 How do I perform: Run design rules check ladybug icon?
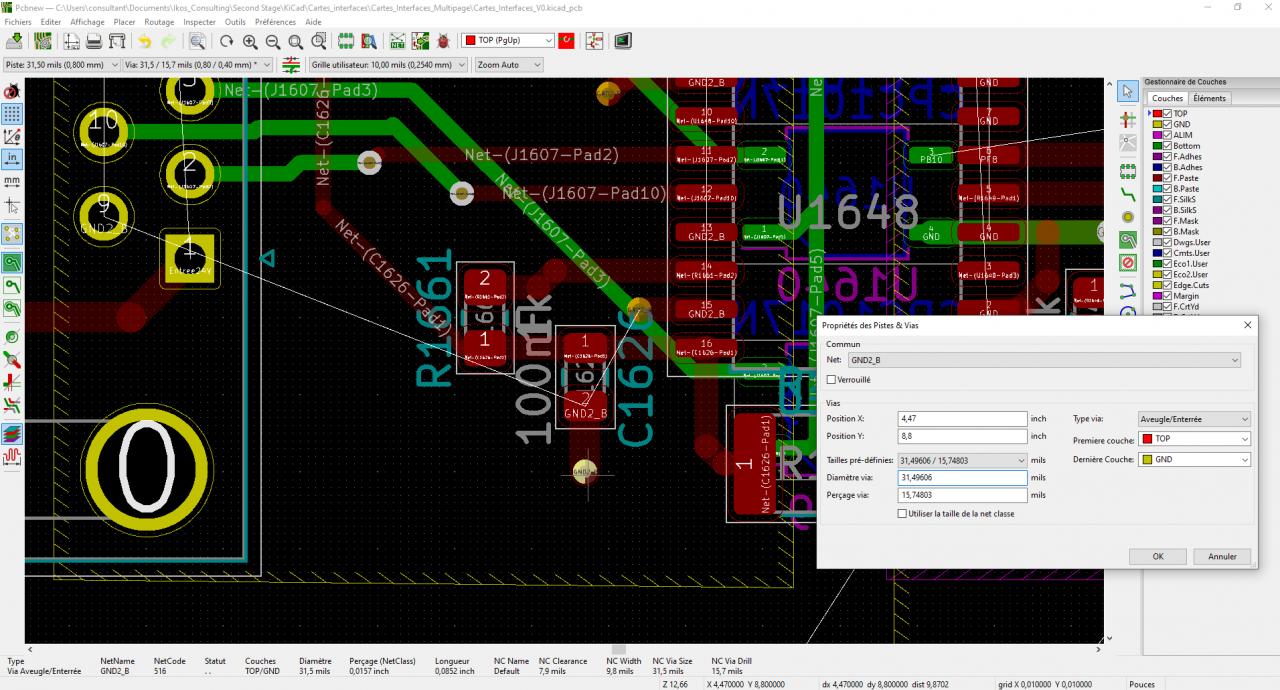(x=443, y=41)
